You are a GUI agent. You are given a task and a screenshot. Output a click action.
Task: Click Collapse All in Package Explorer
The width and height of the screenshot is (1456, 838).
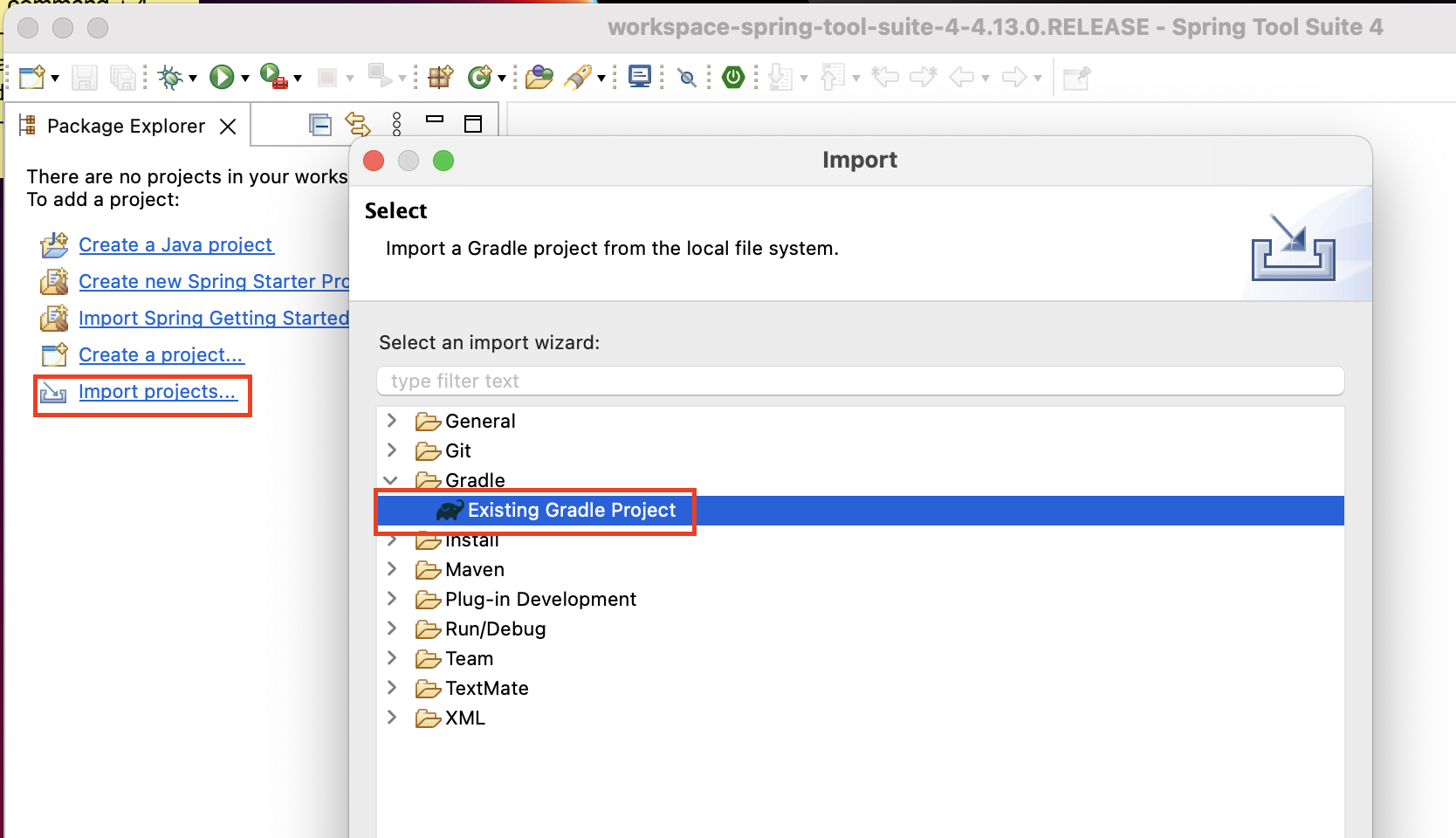320,125
